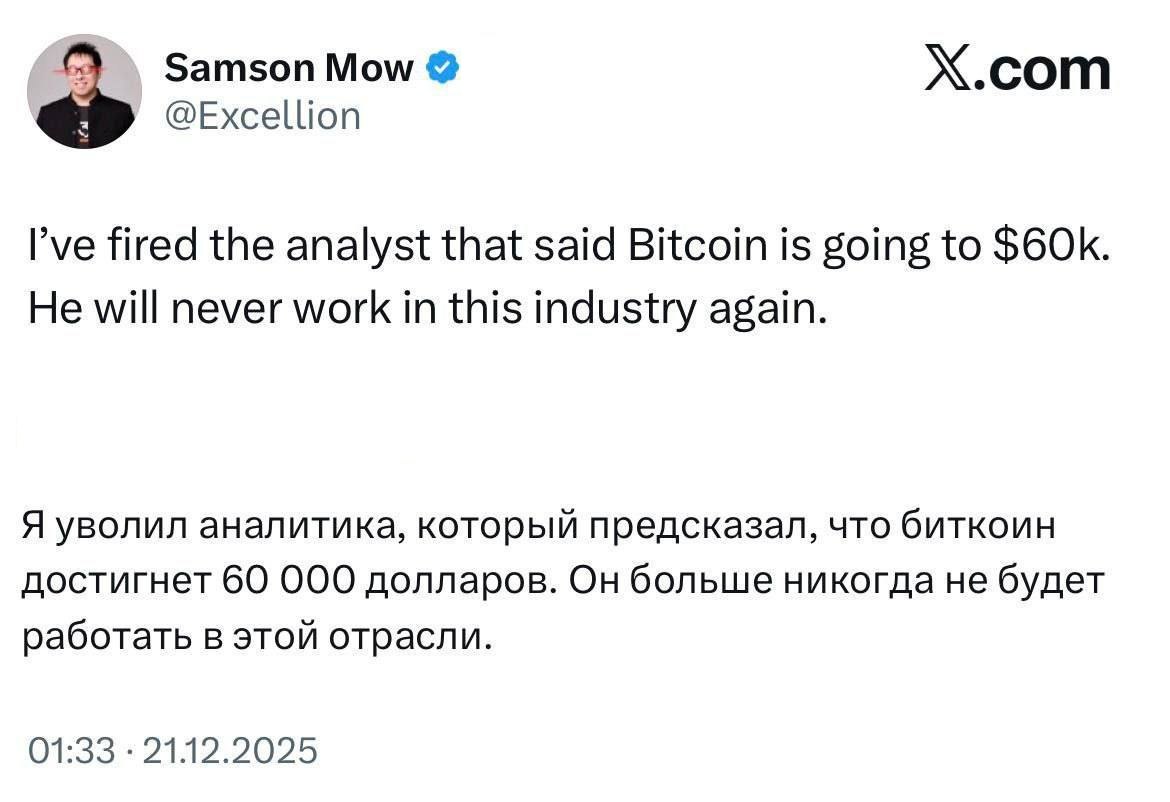The image size is (1170, 802).
Task: Open Samson Mow's profile picture
Action: pyautogui.click(x=83, y=91)
